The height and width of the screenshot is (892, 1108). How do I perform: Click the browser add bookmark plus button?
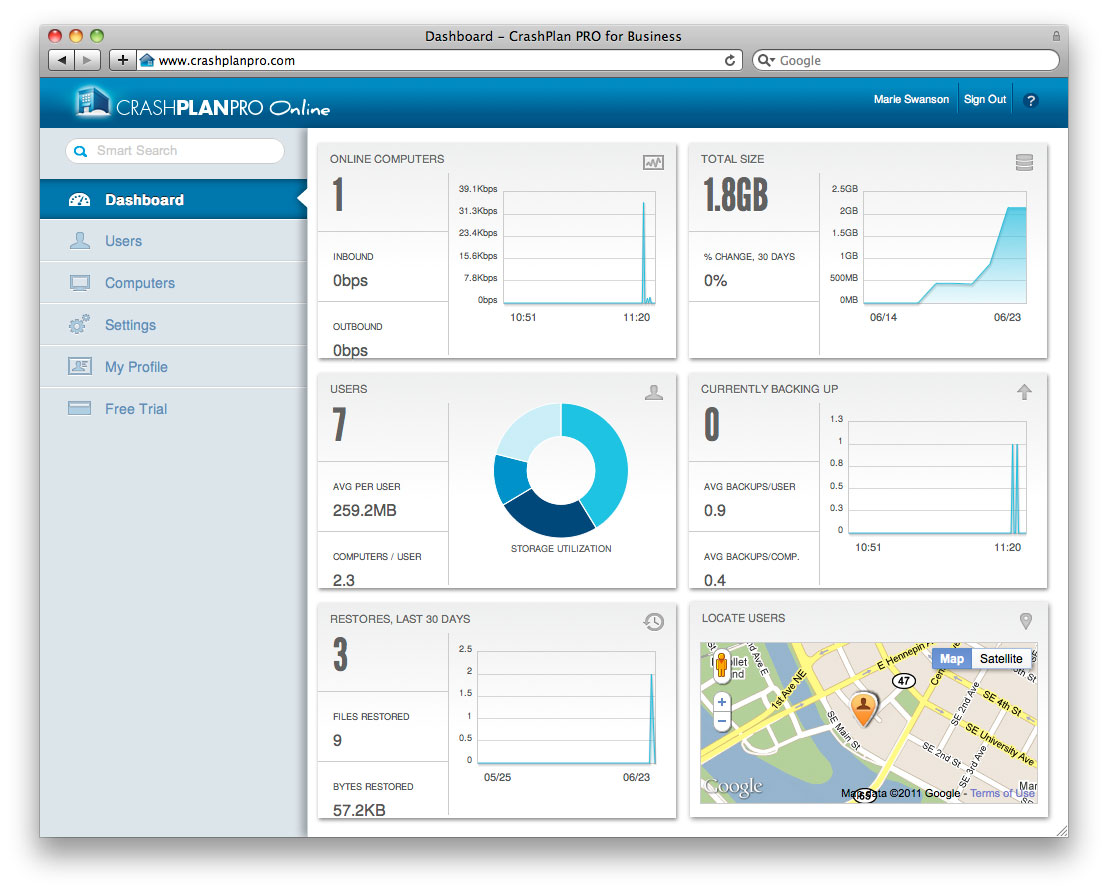click(x=122, y=60)
